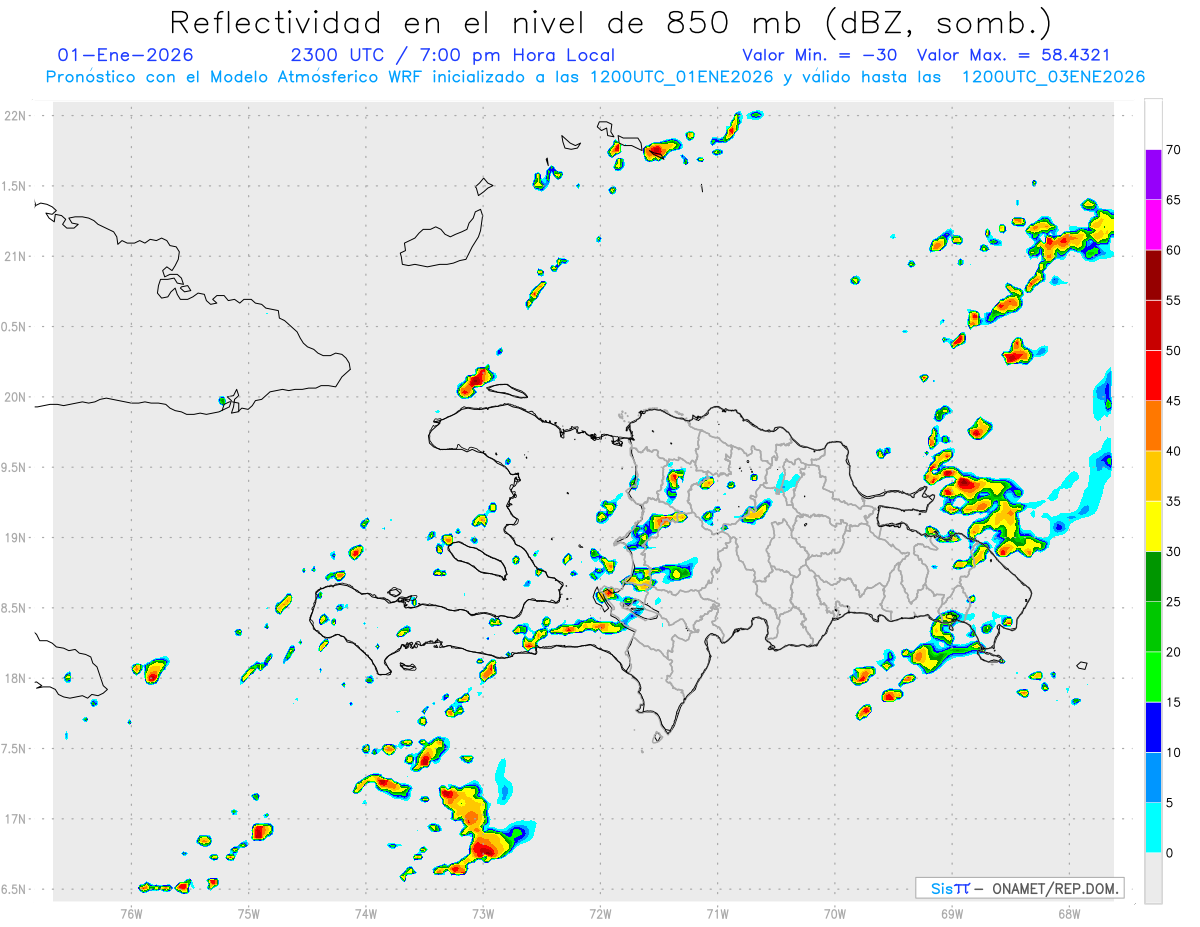Viewport: 1200px width, 927px height.
Task: Click the time '2300 UTC / 7:00 pm Hora Local'
Action: click(x=453, y=55)
